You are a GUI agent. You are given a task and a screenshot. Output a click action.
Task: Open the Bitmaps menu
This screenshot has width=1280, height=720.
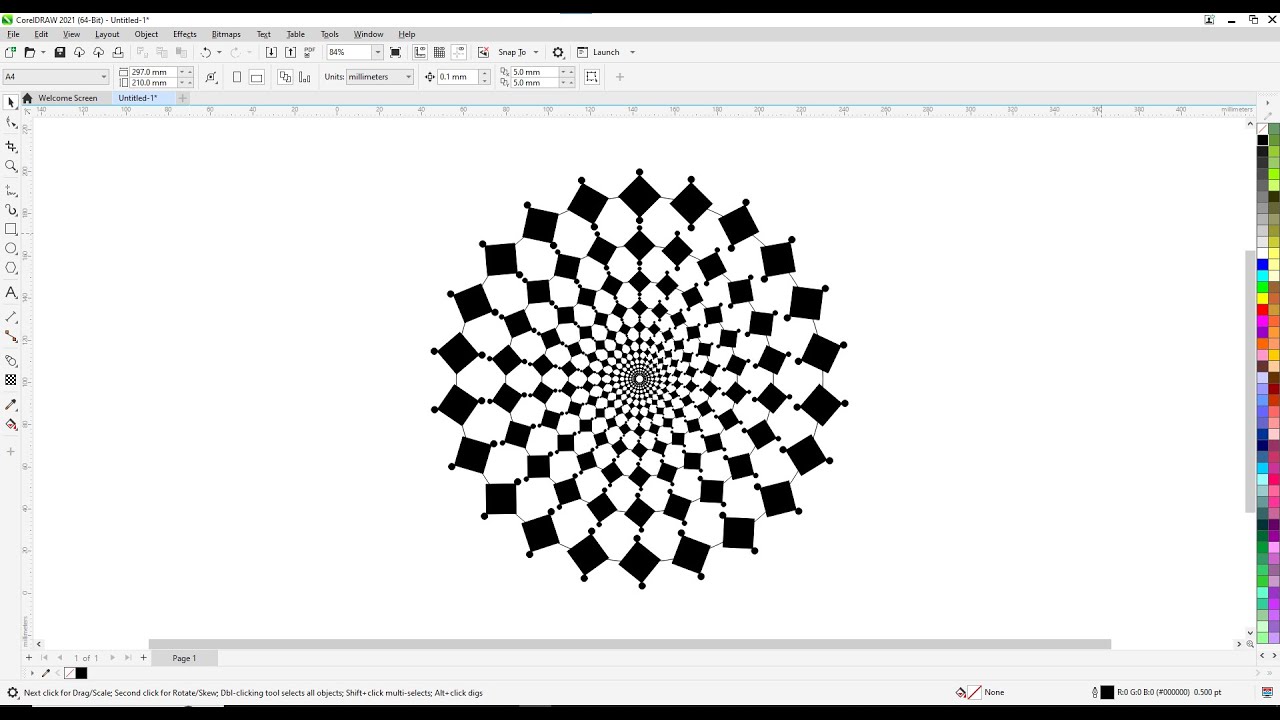[226, 34]
